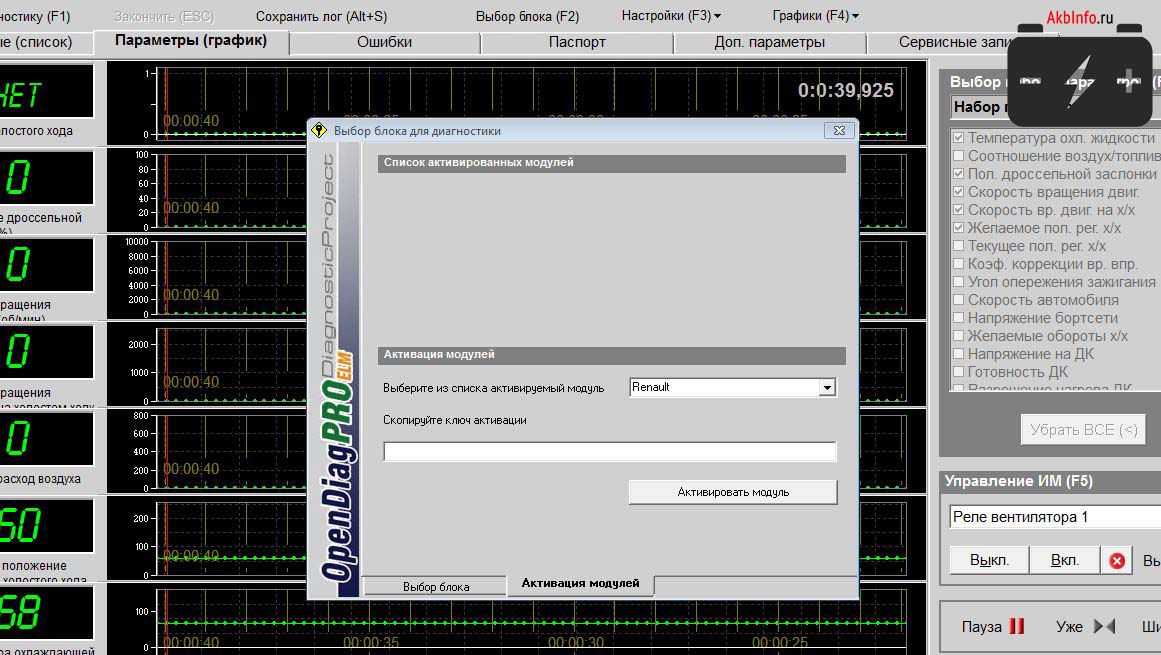Open the Renault module dropdown
The height and width of the screenshot is (655, 1161).
[x=827, y=388]
